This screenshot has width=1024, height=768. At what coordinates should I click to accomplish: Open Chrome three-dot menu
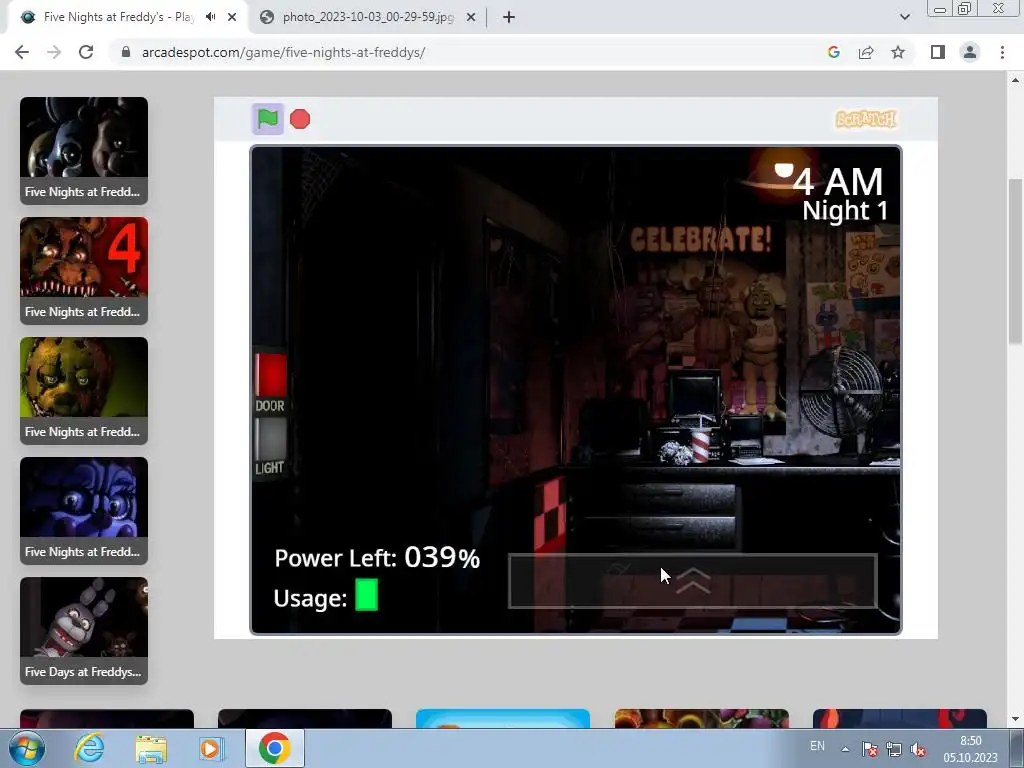pyautogui.click(x=1002, y=52)
